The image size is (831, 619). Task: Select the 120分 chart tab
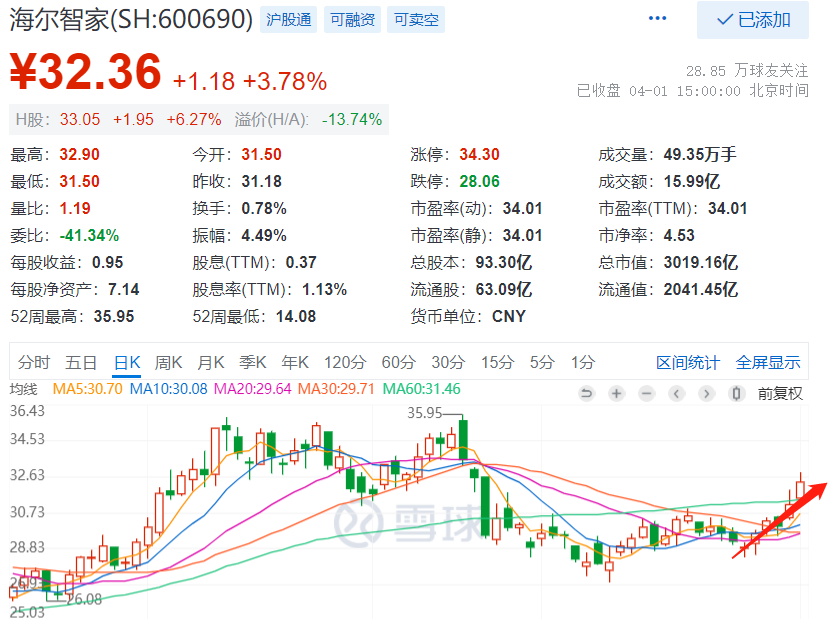(345, 362)
